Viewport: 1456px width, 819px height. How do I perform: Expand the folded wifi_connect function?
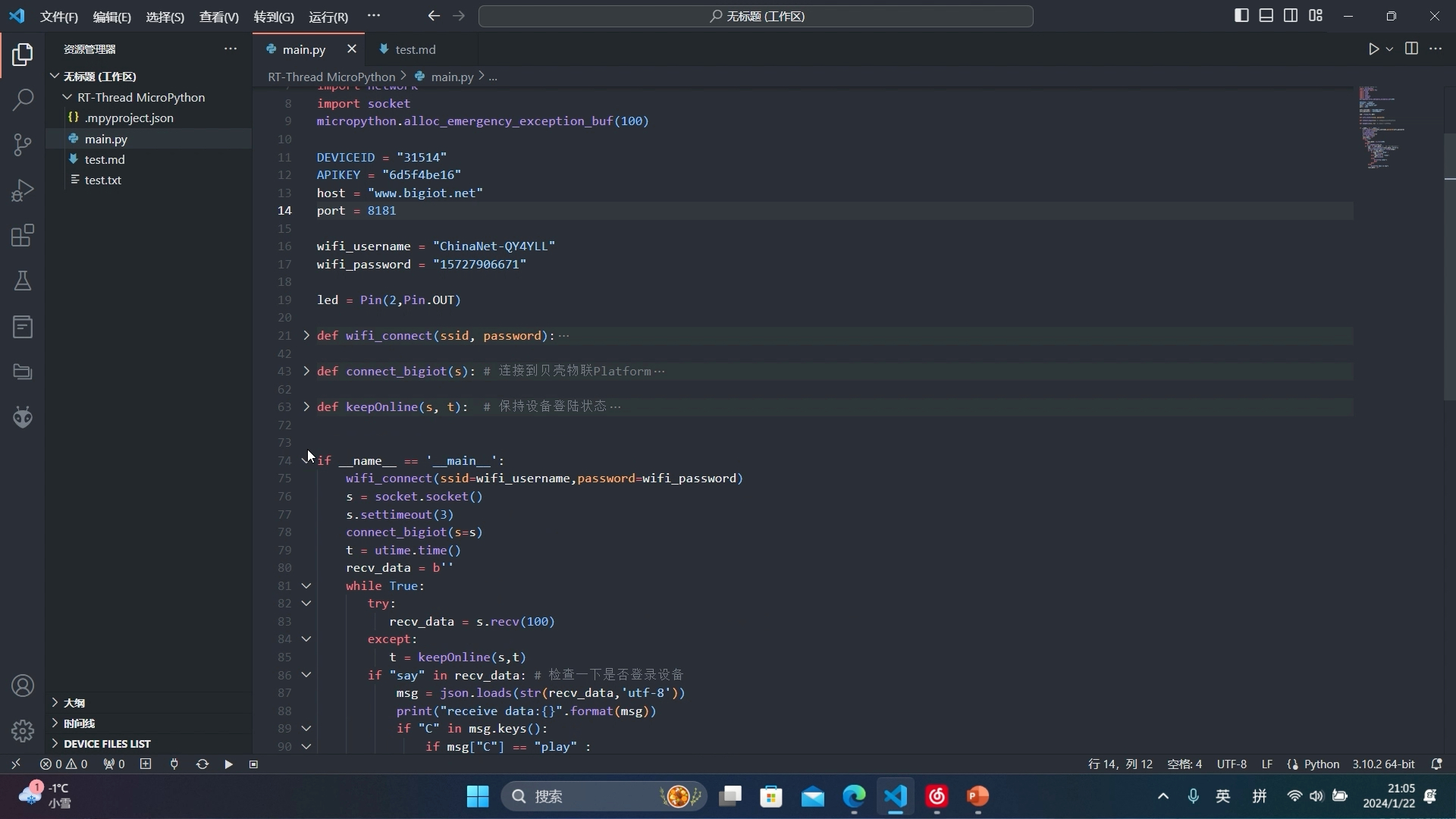306,335
